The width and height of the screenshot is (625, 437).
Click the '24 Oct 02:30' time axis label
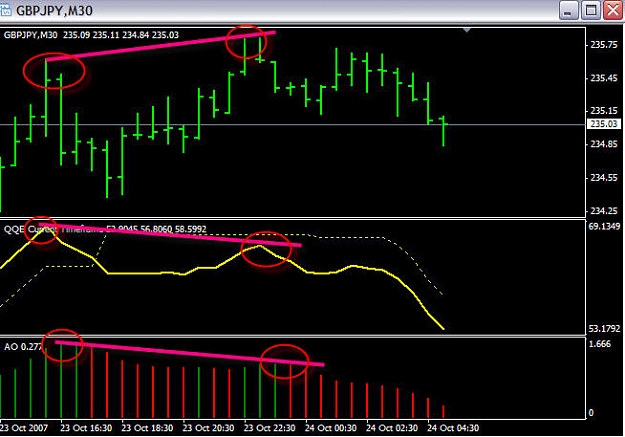click(x=392, y=428)
